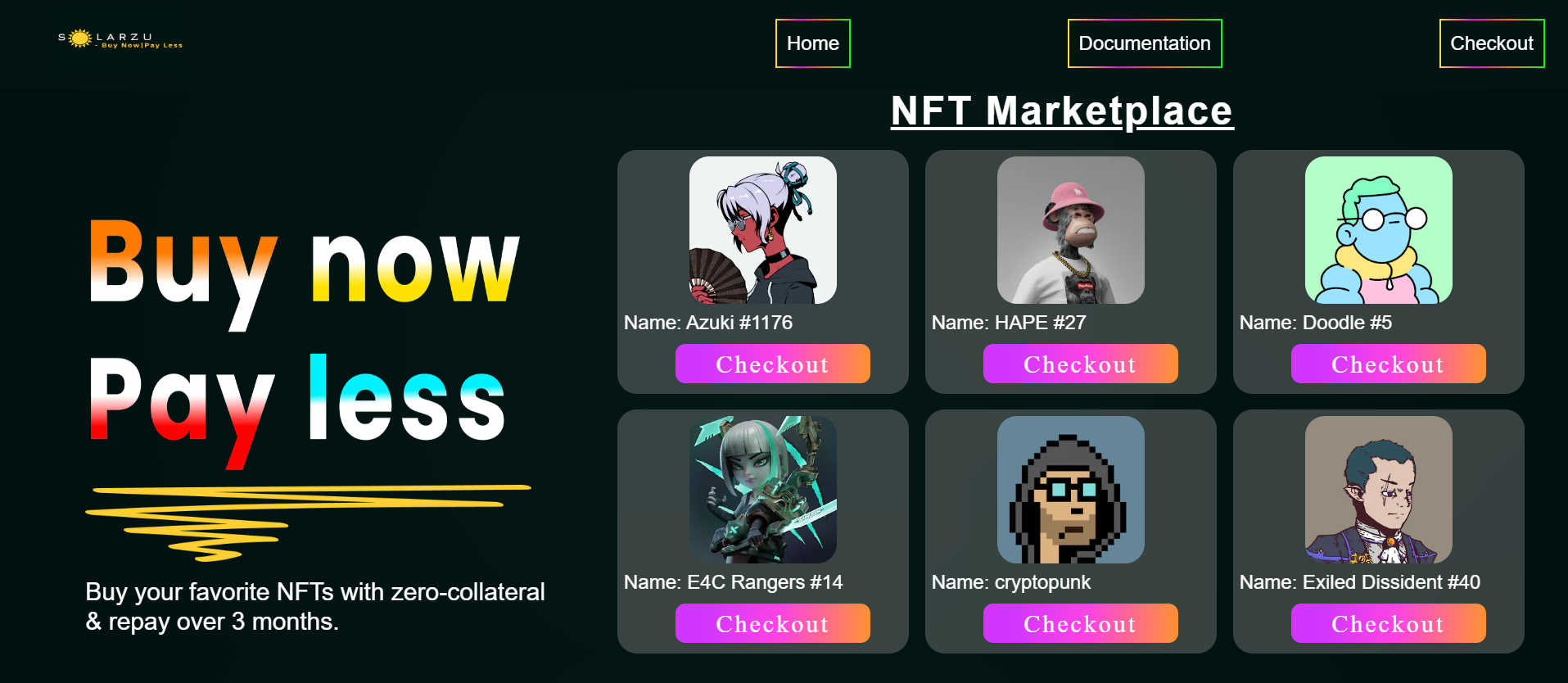The height and width of the screenshot is (683, 1568).
Task: Select the cryptopunk pixel art thumbnail
Action: 1071,490
